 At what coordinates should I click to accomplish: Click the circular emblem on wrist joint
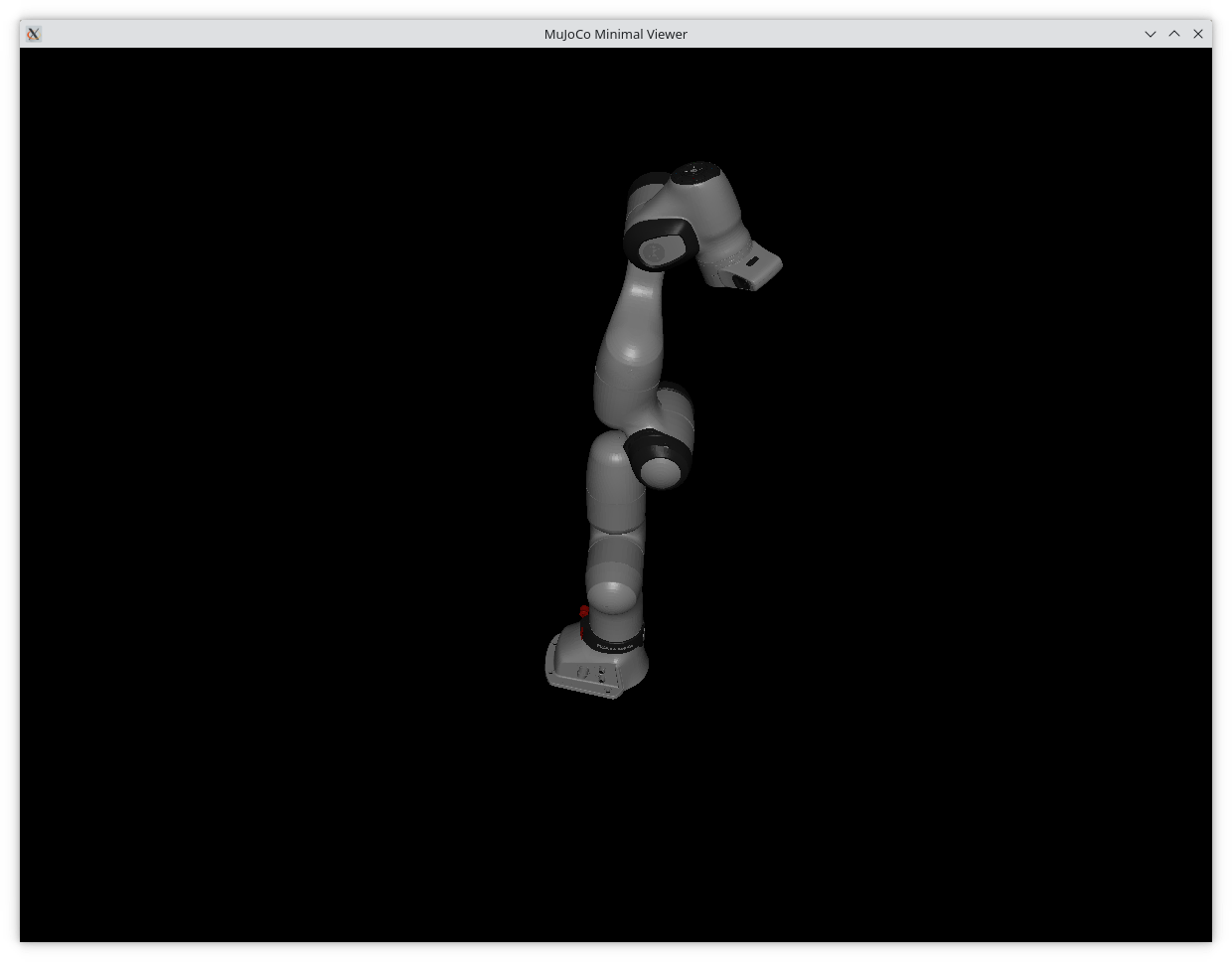tap(655, 253)
